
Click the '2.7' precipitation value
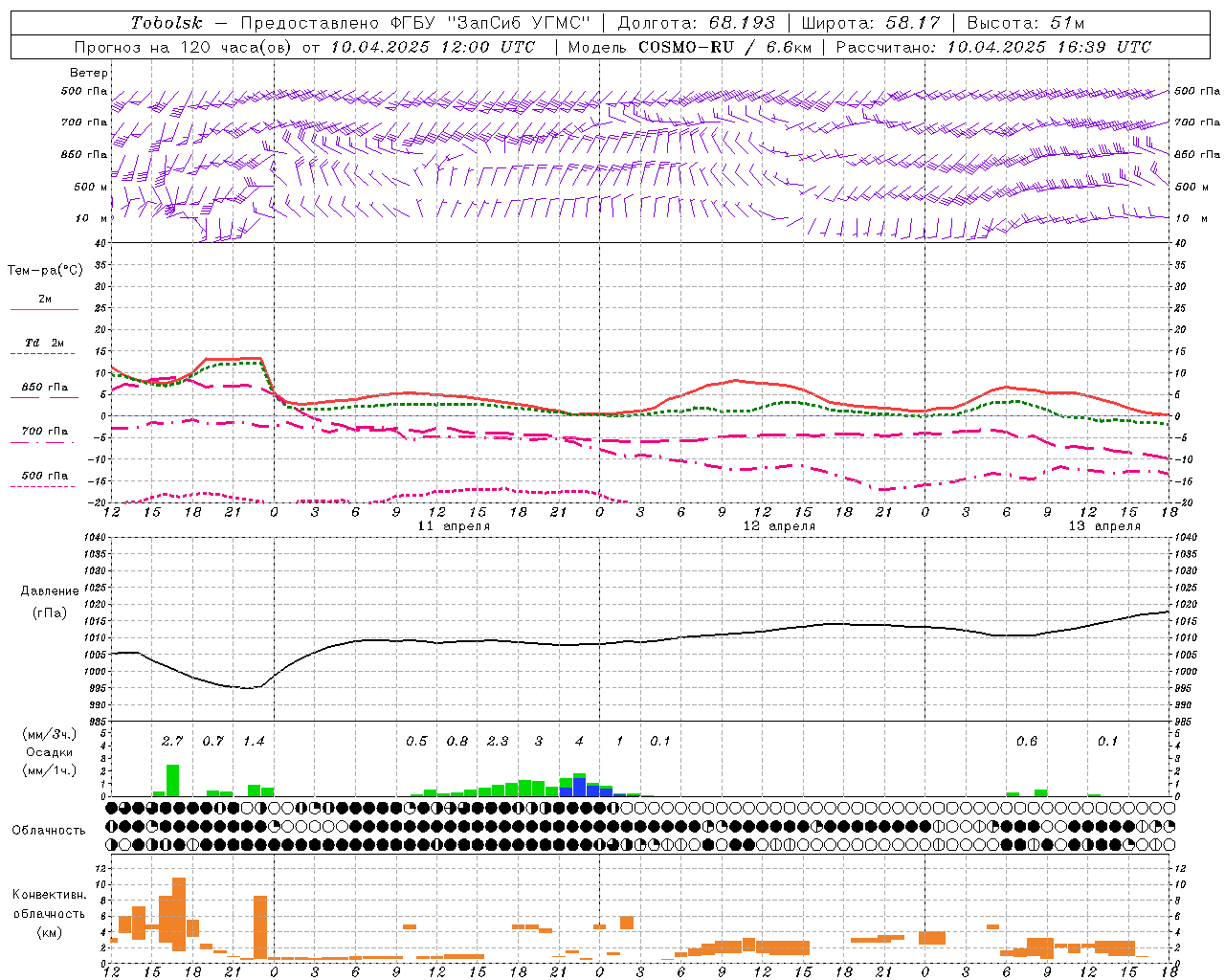coord(172,741)
